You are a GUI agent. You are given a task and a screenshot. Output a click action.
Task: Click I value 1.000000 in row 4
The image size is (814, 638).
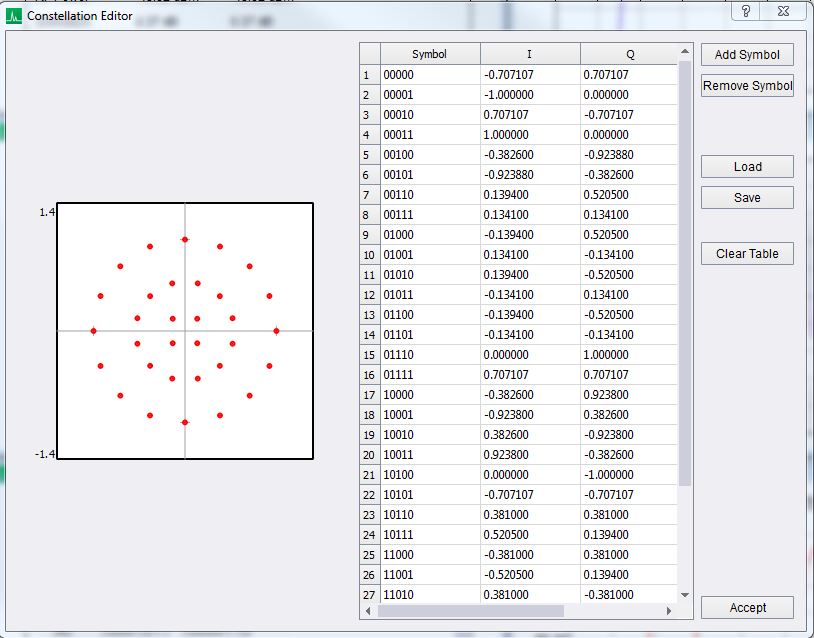point(529,135)
